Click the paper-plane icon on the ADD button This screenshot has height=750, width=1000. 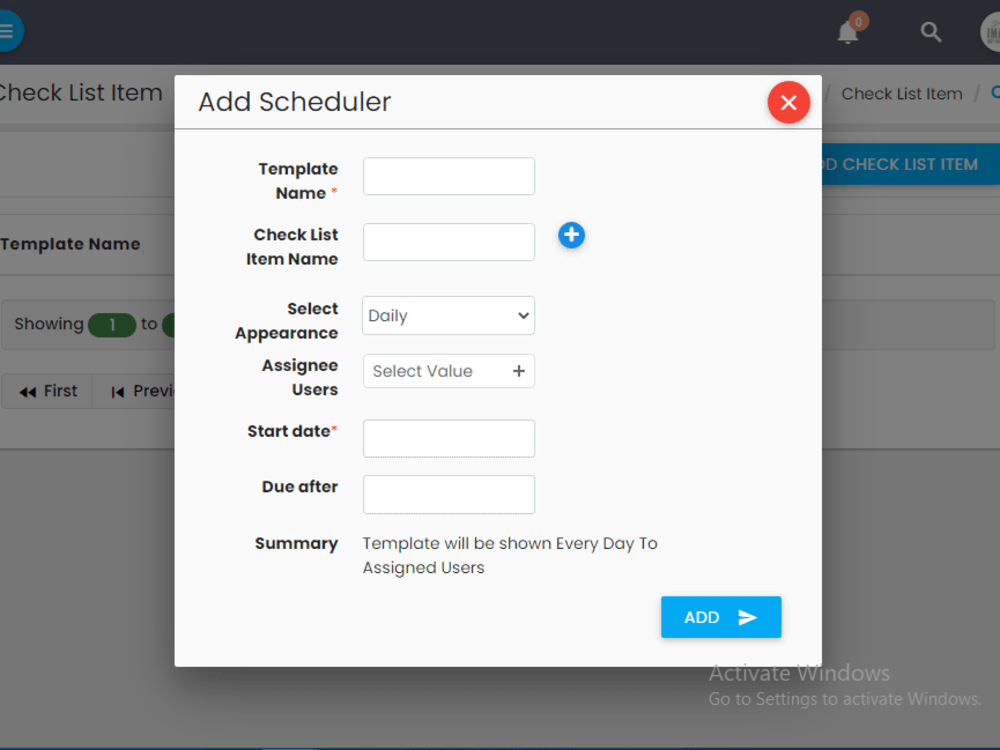[x=748, y=617]
